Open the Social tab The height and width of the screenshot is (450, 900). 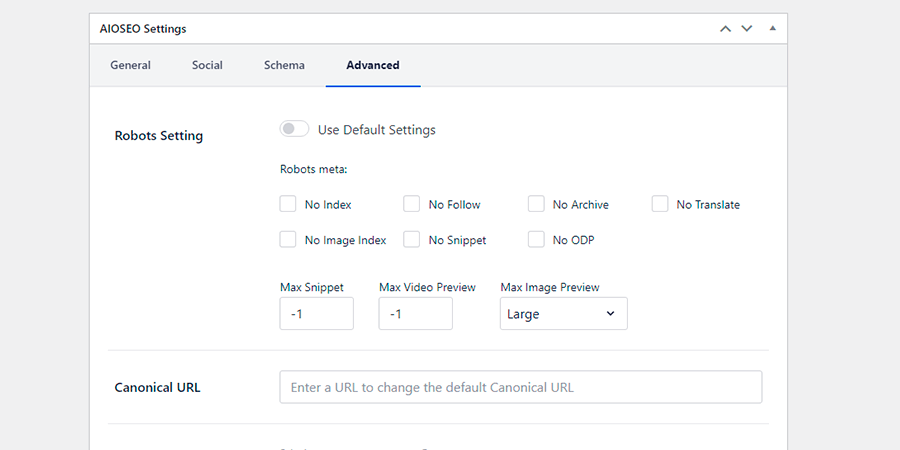[207, 66]
